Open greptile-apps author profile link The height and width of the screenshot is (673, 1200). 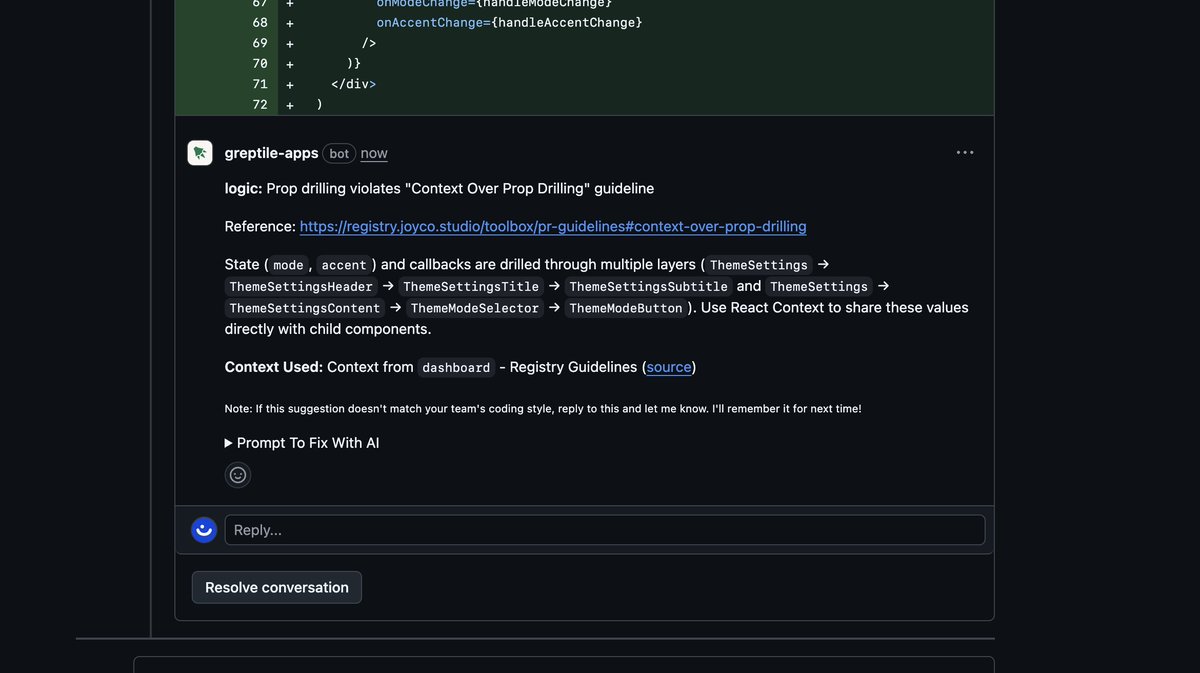pos(272,153)
